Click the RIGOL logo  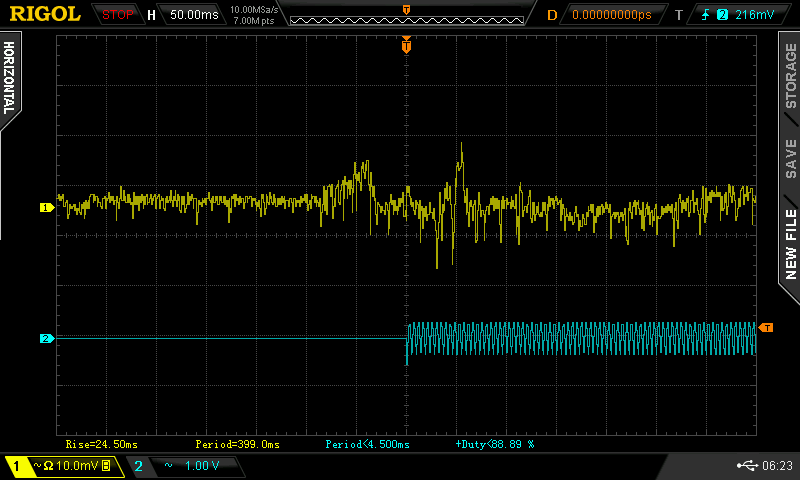coord(45,14)
